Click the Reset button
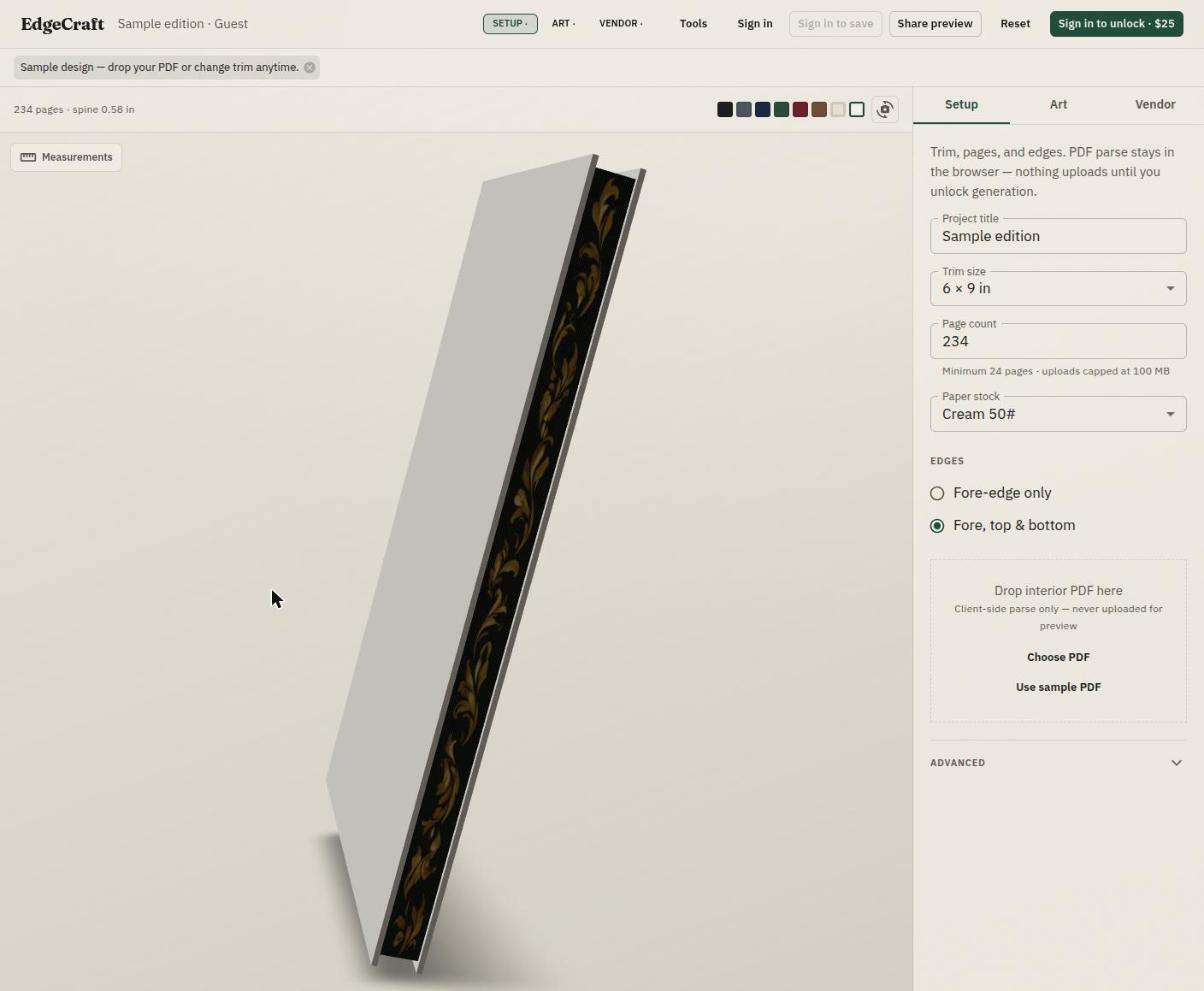Viewport: 1204px width, 991px height. coord(1015,23)
